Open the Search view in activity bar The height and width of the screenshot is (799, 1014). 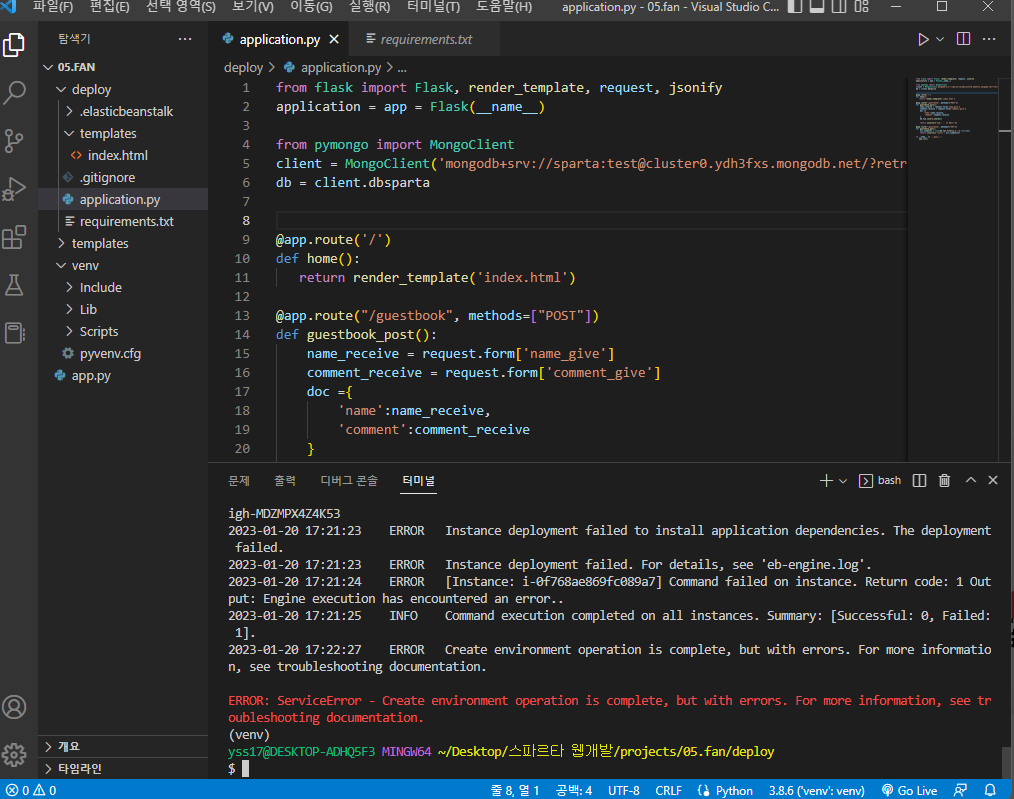pos(14,92)
